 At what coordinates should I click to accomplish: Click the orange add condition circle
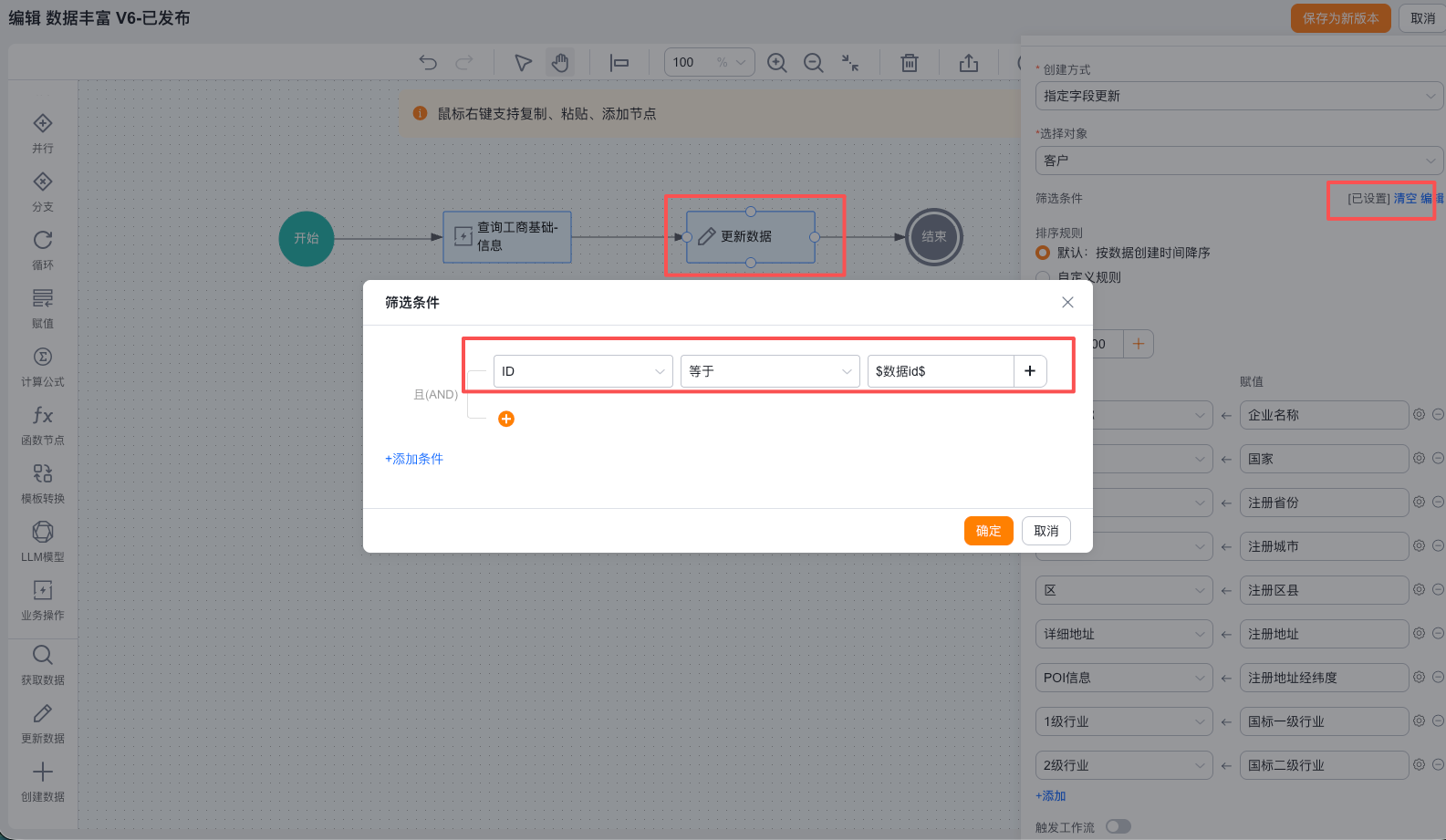point(506,419)
